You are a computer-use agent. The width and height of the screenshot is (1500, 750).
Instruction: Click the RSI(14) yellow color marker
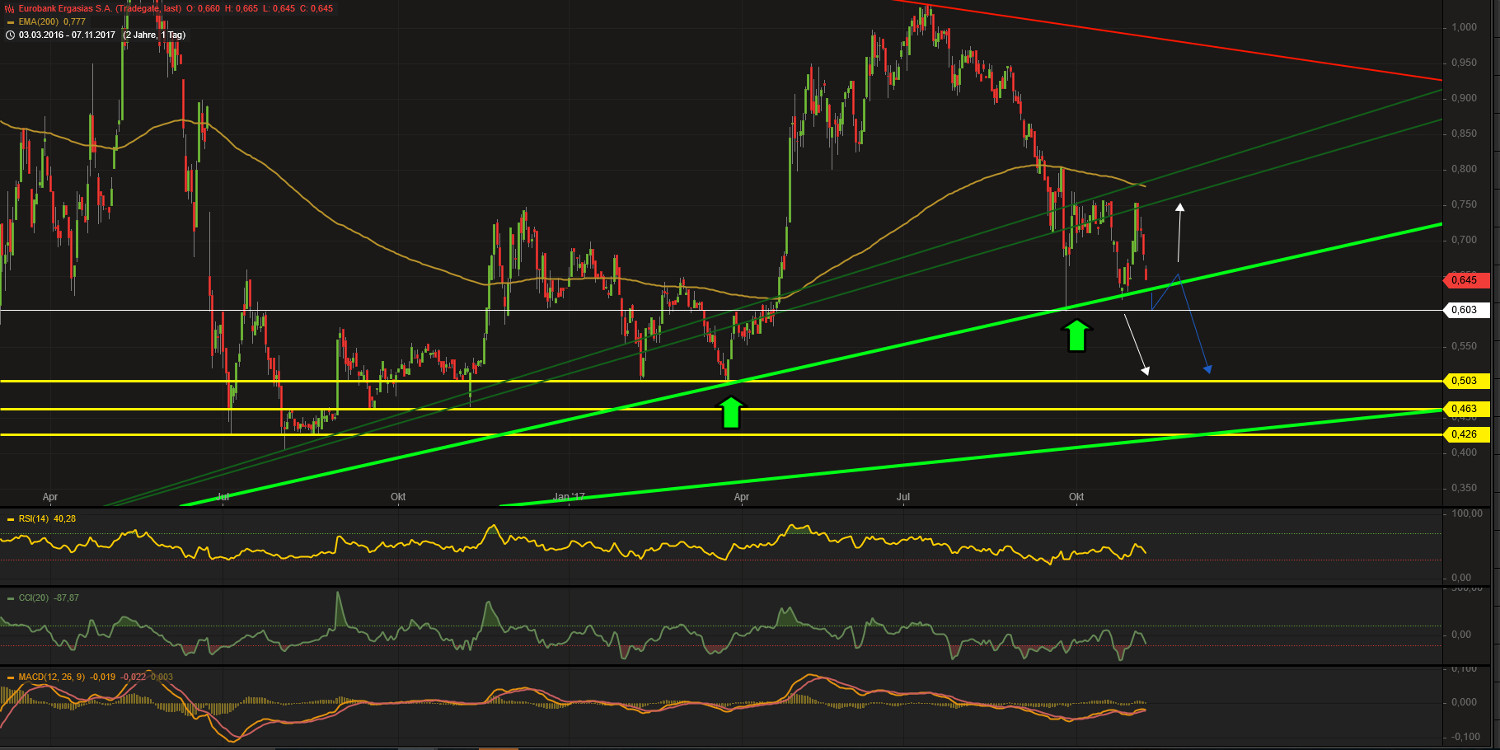coord(10,518)
